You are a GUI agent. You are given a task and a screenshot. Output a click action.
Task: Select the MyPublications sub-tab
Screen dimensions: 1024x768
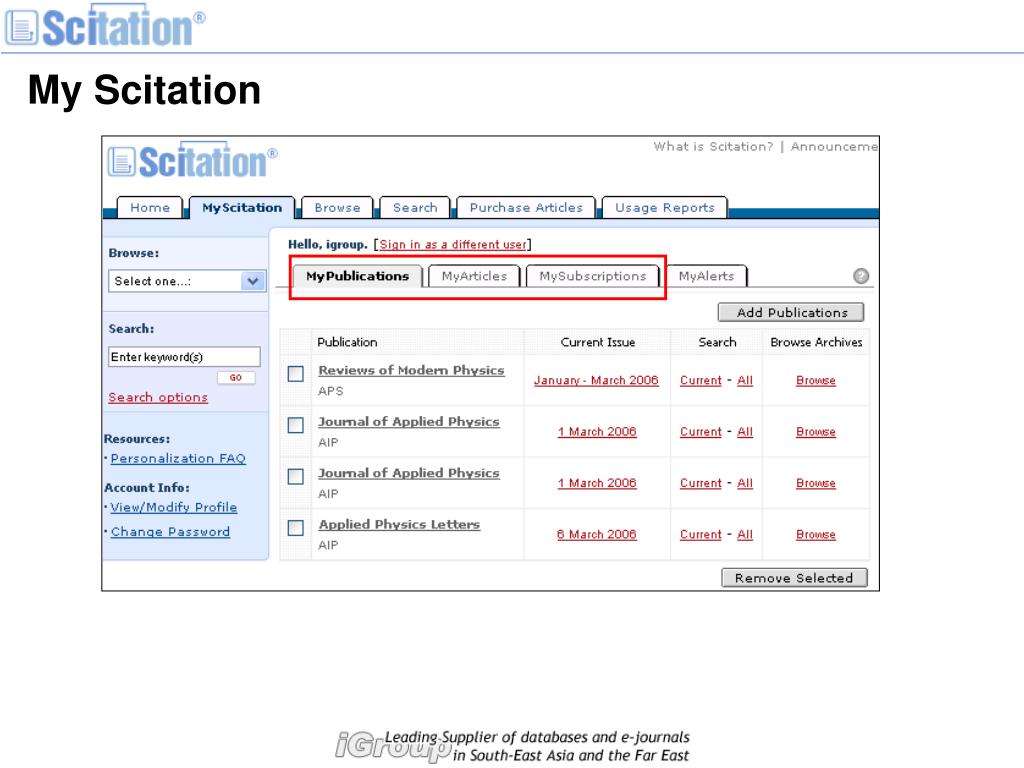(x=357, y=276)
